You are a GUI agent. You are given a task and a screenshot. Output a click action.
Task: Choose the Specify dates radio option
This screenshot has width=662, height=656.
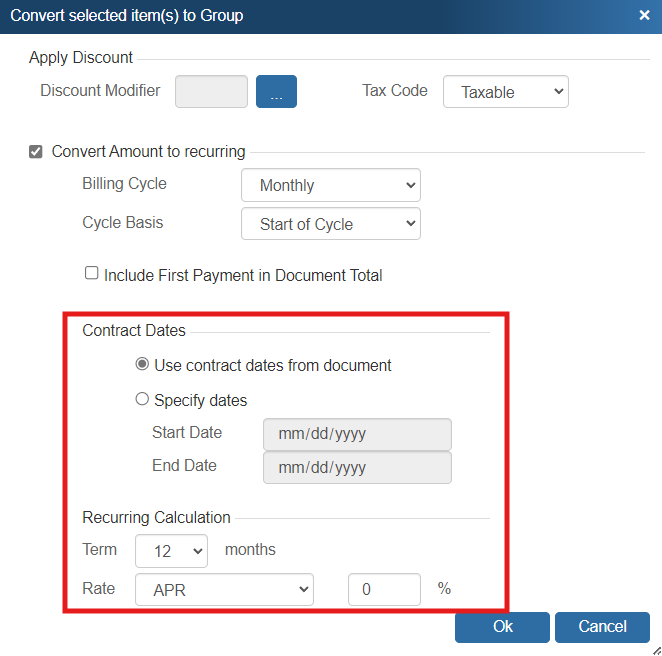(x=142, y=400)
